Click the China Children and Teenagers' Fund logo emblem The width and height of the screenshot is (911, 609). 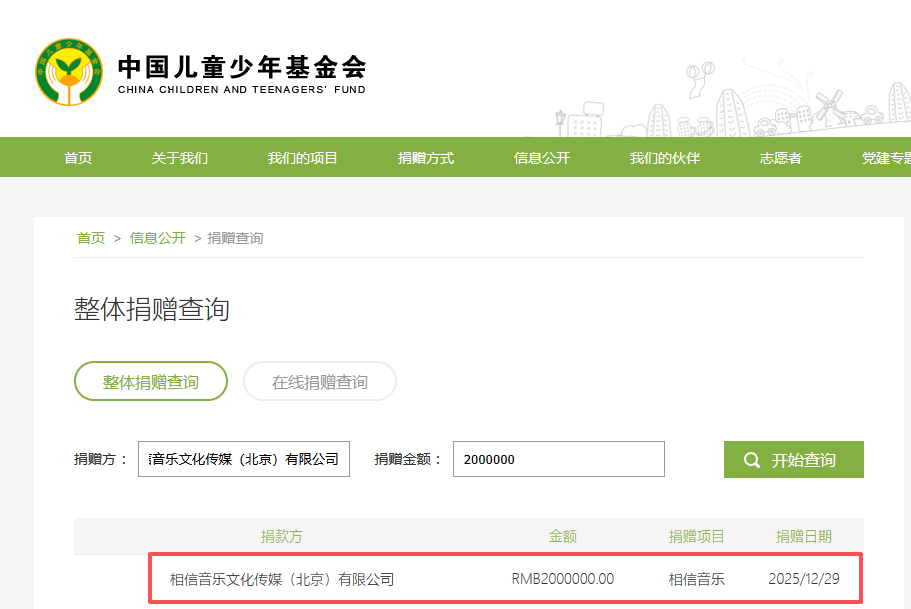[69, 72]
